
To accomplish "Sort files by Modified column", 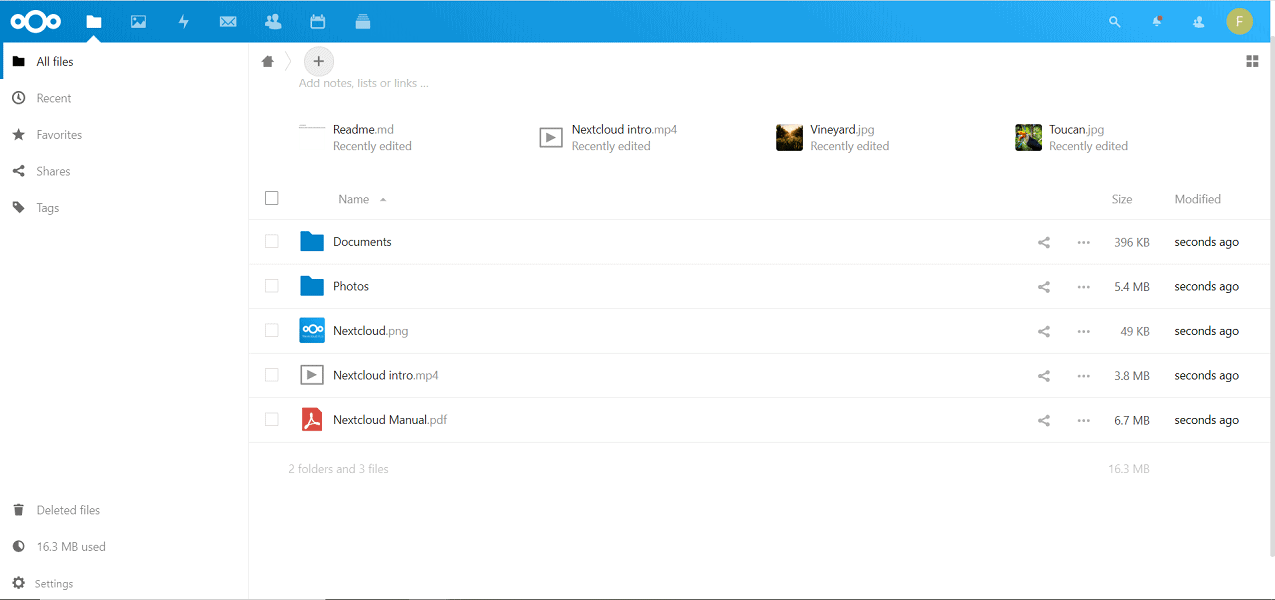I will coord(1197,199).
